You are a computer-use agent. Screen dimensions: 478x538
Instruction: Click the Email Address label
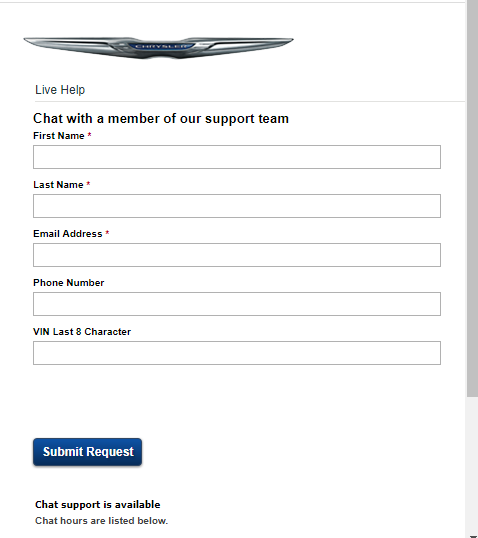tap(68, 234)
